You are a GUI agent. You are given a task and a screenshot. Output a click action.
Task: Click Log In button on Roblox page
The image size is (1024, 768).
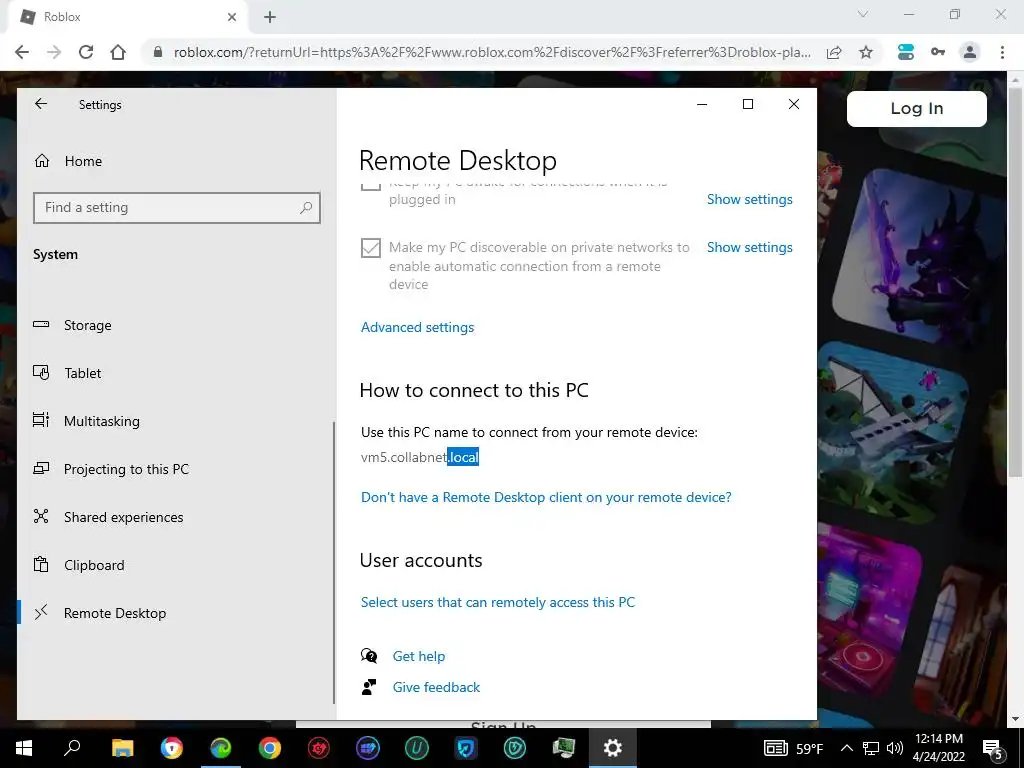click(916, 108)
